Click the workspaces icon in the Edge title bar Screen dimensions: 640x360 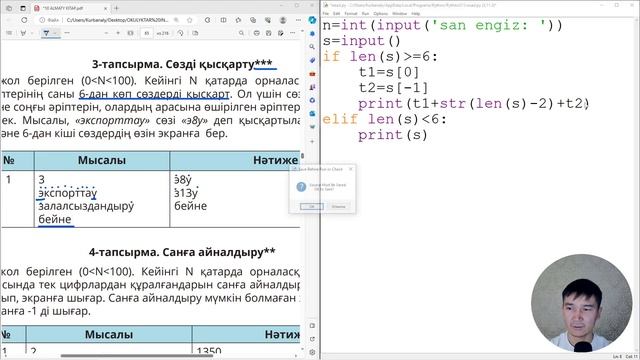tap(9, 8)
